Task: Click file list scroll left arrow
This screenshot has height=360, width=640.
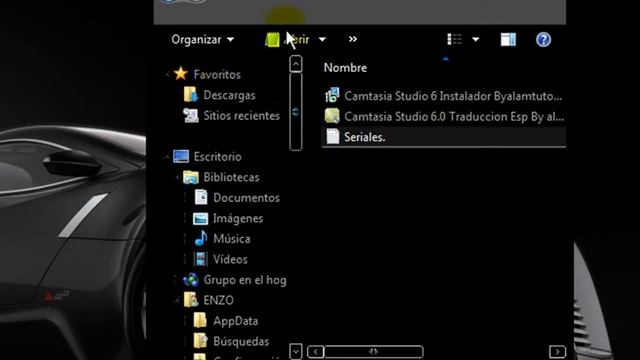Action: coord(316,351)
